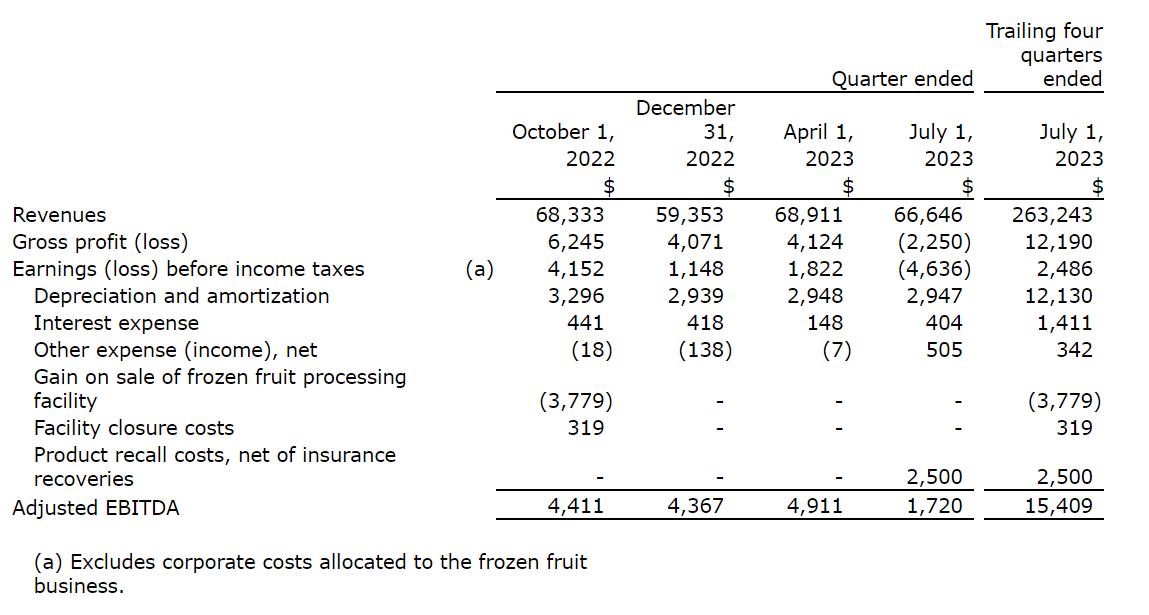Click the Product recall costs row label
Image resolution: width=1149 pixels, height=615 pixels.
[214, 467]
